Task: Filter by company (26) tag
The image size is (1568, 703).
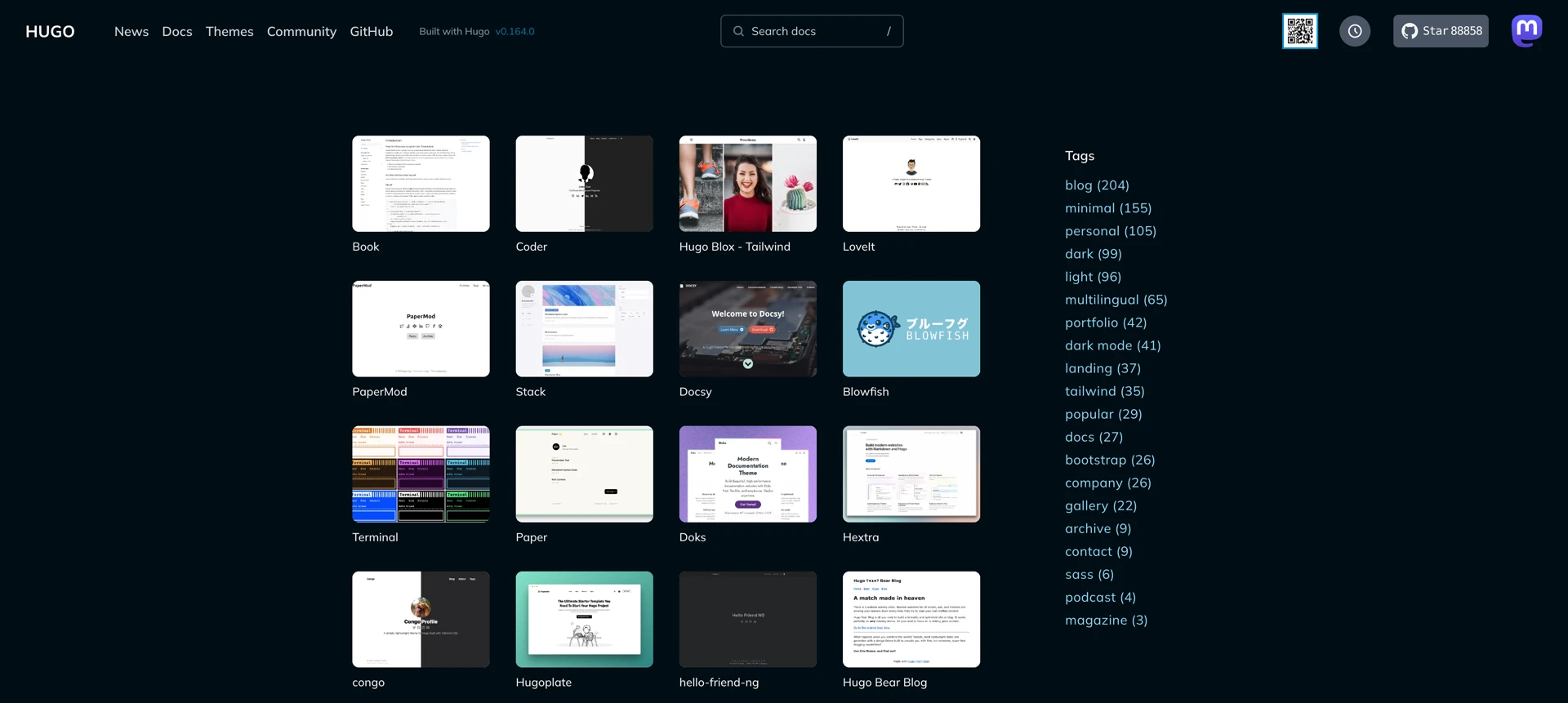Action: (x=1108, y=483)
